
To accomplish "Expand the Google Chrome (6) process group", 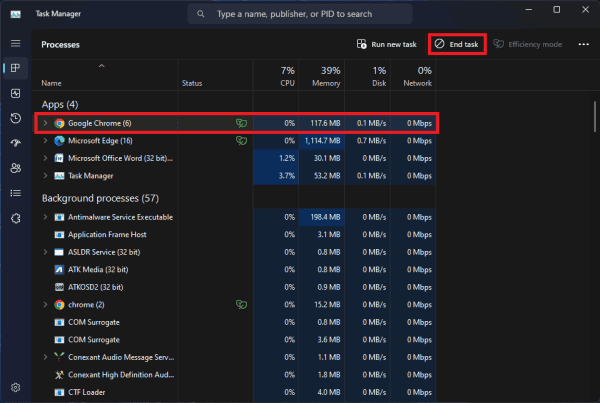I will coord(45,123).
